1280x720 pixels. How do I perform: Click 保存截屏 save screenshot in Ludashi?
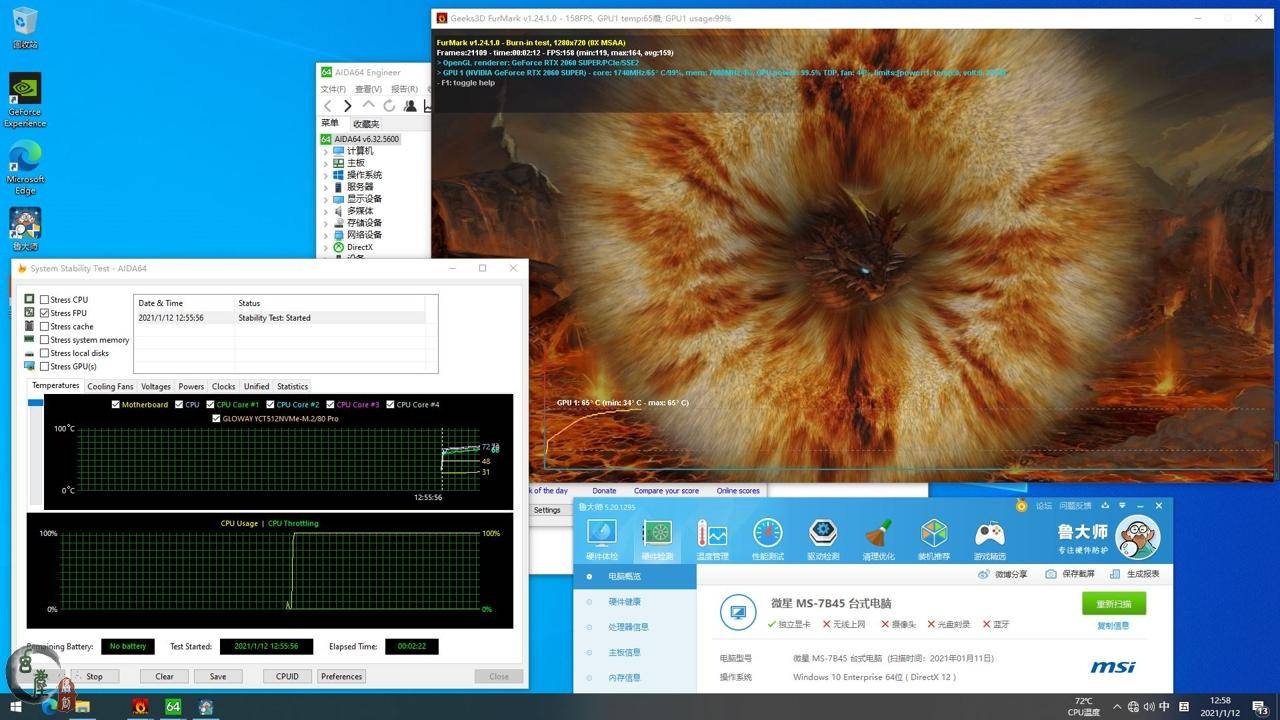point(1070,574)
